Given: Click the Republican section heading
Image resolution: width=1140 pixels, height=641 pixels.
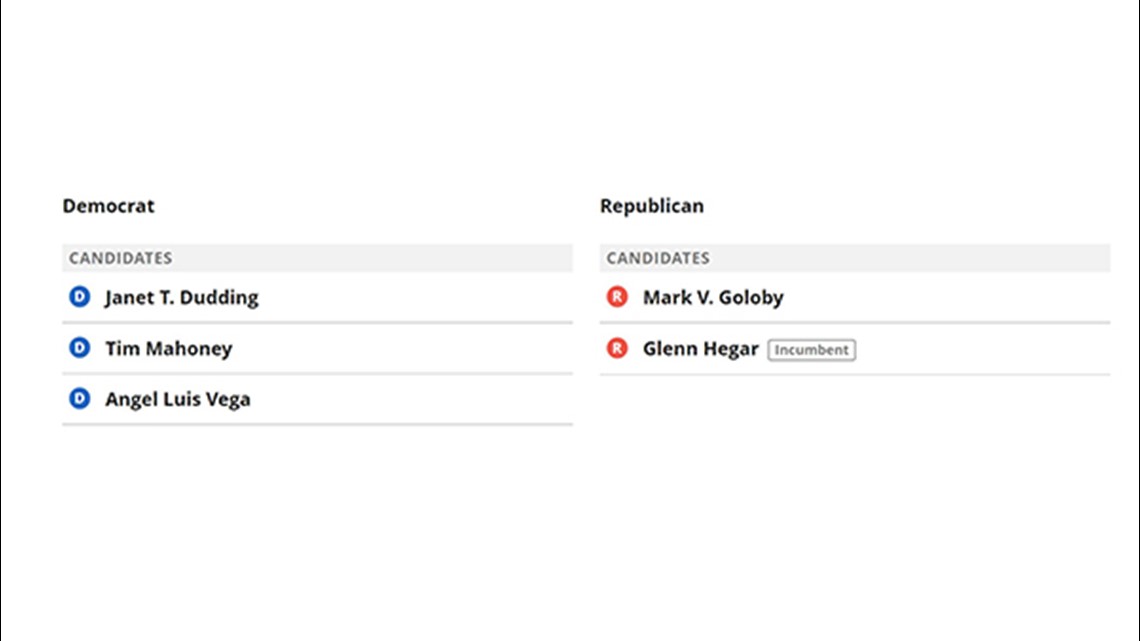Looking at the screenshot, I should (651, 206).
